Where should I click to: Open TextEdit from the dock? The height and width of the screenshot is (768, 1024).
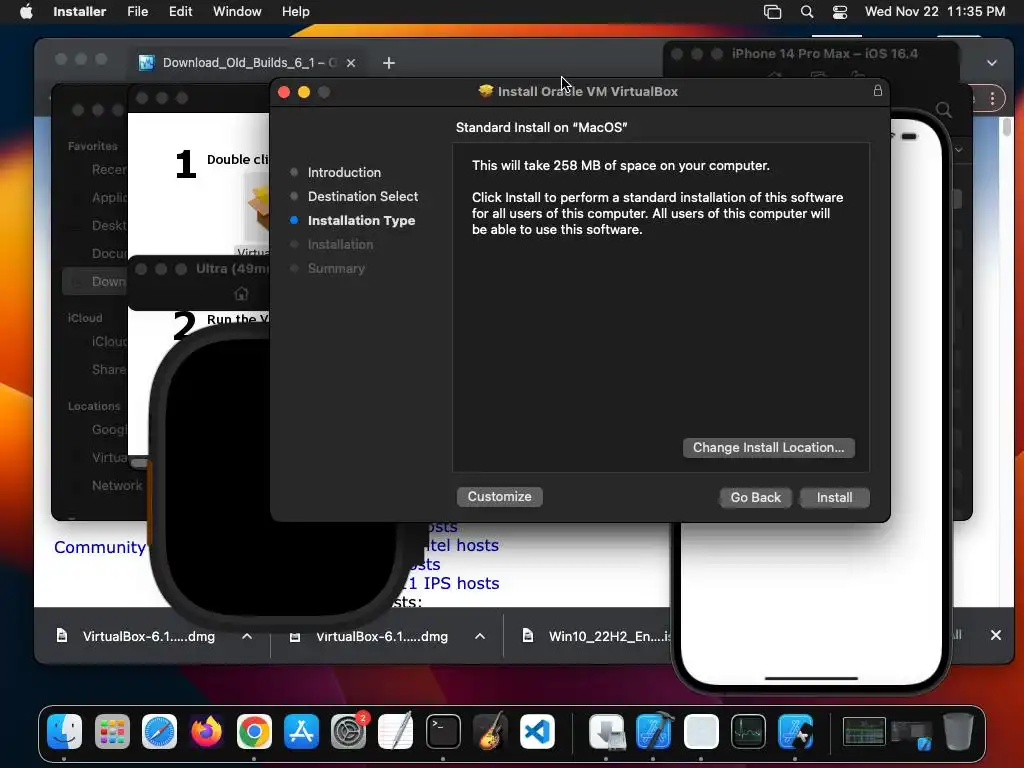pos(396,731)
